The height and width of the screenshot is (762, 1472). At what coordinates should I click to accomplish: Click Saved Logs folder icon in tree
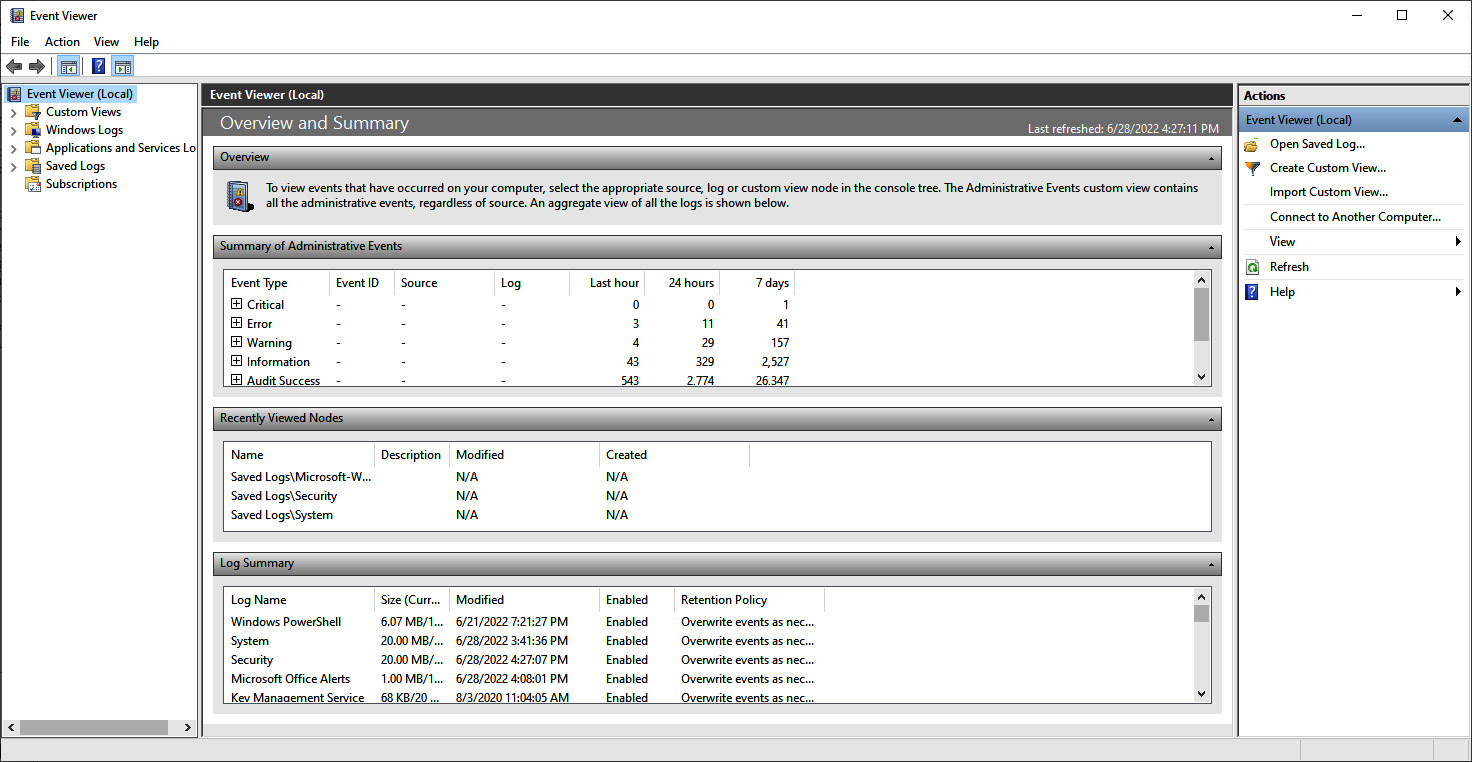pyautogui.click(x=33, y=166)
